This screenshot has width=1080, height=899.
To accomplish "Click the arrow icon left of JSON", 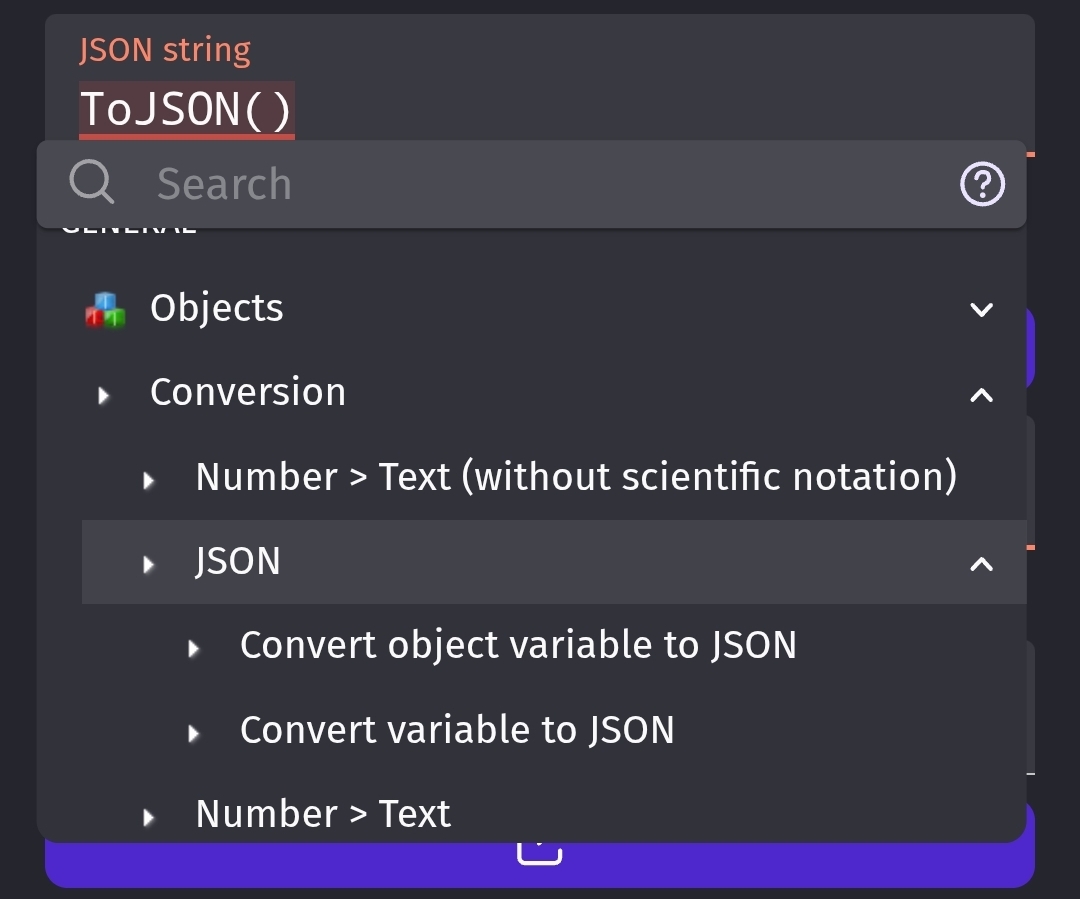I will (x=150, y=564).
